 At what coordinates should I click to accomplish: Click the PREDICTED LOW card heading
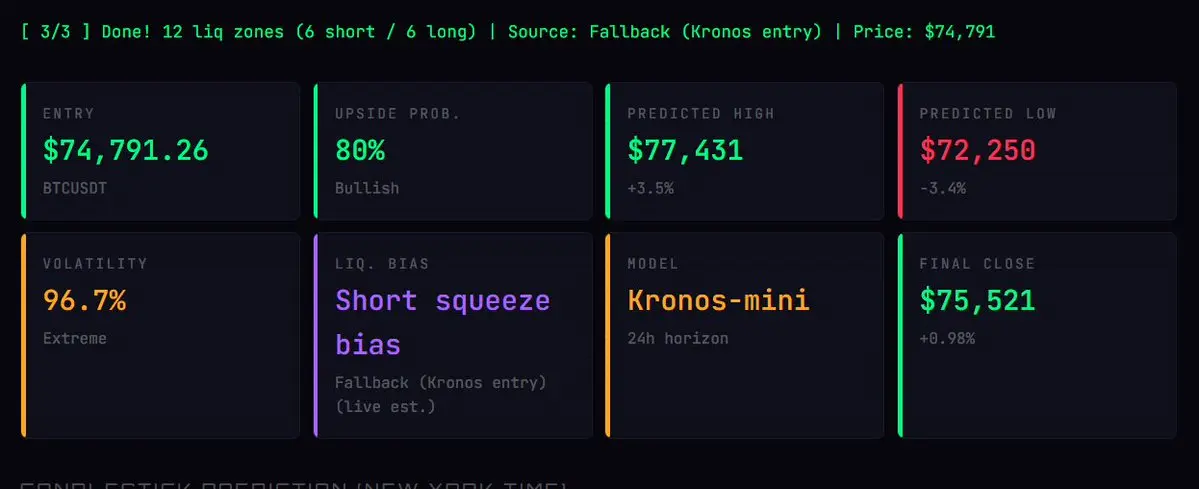pyautogui.click(x=987, y=114)
